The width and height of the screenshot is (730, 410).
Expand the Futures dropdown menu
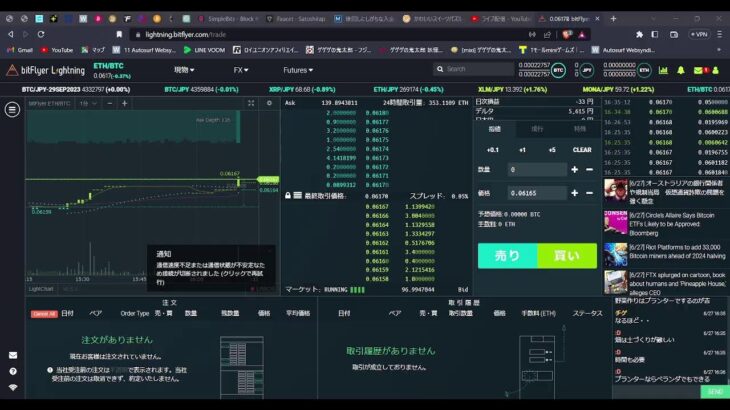[298, 70]
